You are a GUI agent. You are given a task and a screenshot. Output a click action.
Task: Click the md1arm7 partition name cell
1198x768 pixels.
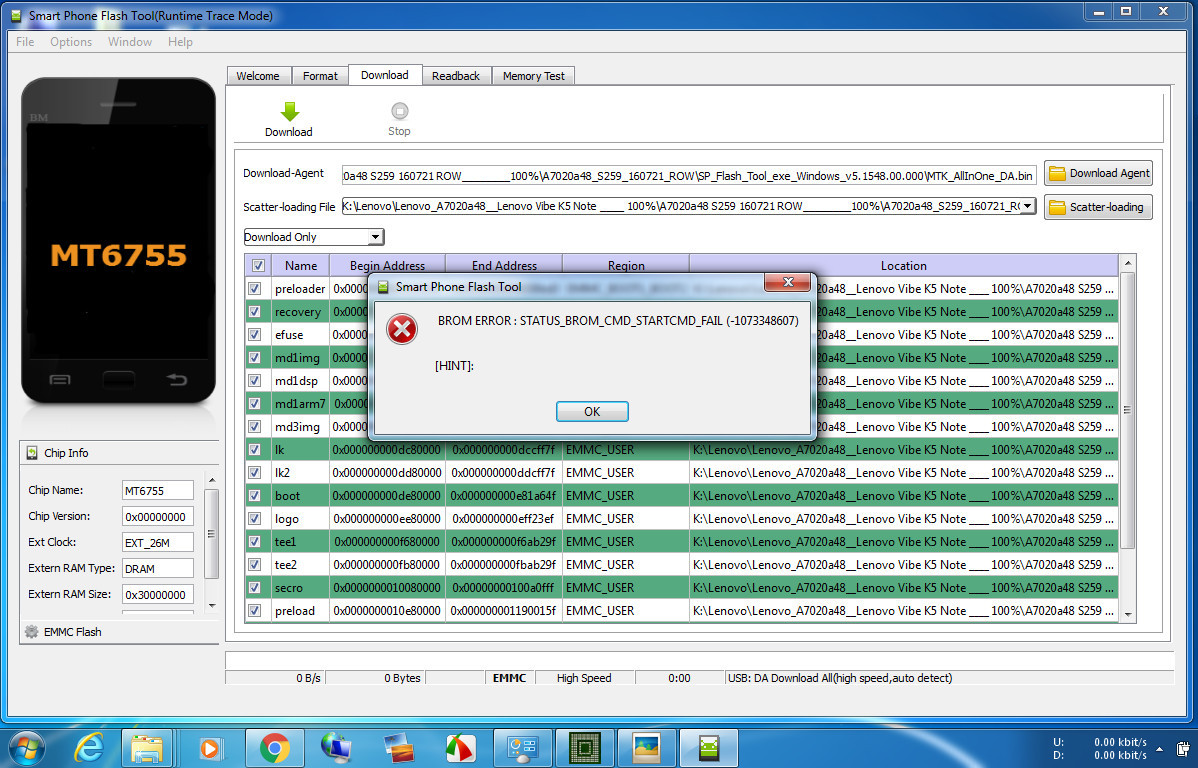(x=300, y=403)
